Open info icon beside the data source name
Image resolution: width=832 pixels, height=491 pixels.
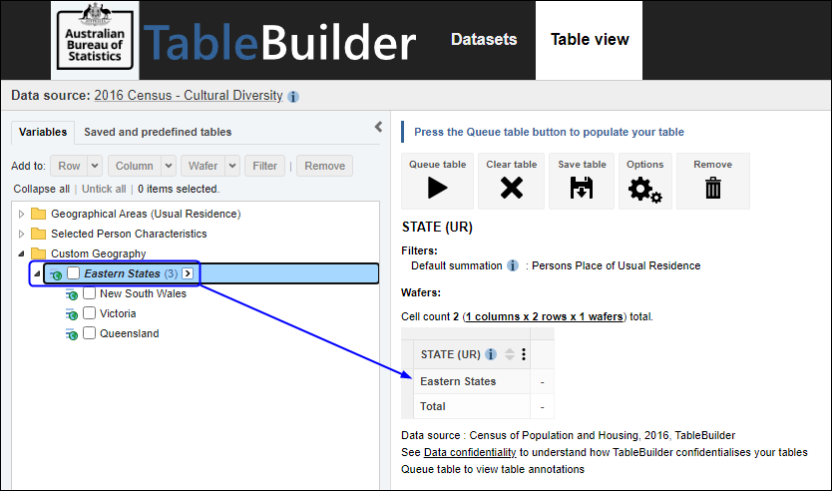click(x=293, y=97)
